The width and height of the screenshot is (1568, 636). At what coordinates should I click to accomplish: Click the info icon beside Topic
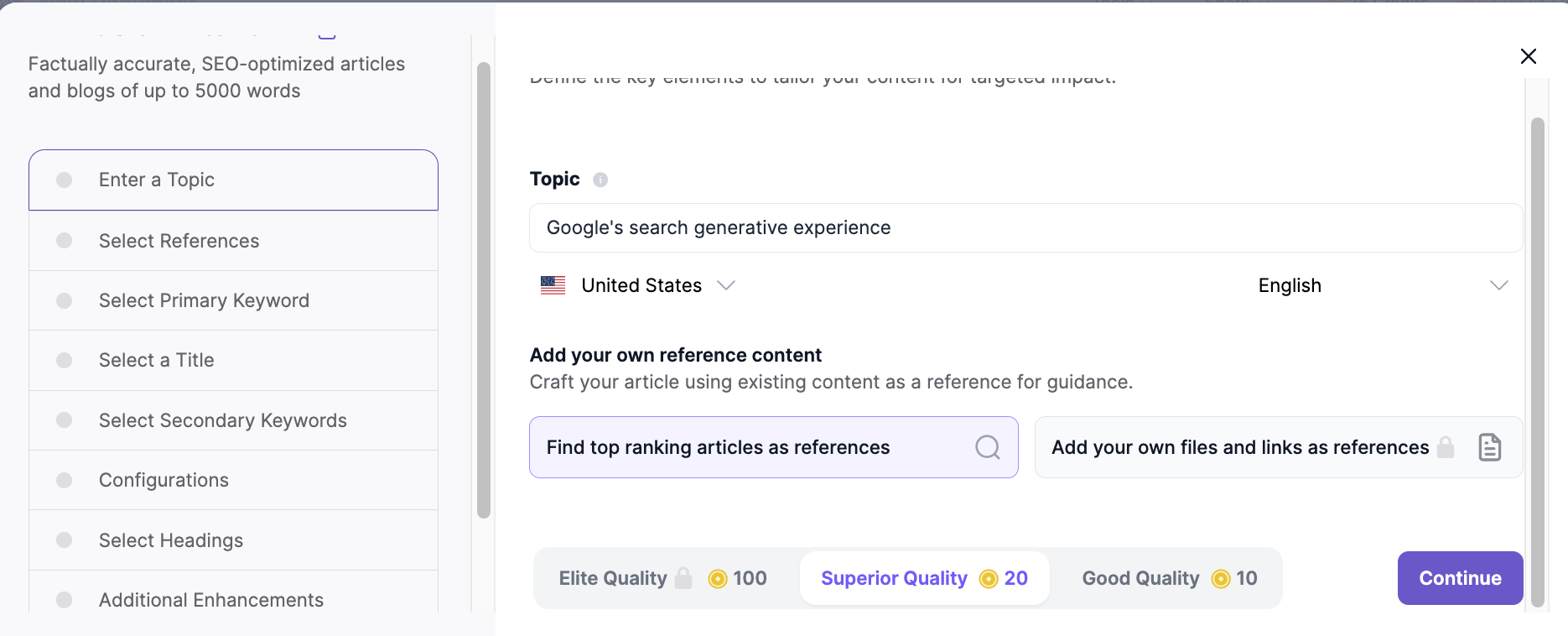point(600,180)
